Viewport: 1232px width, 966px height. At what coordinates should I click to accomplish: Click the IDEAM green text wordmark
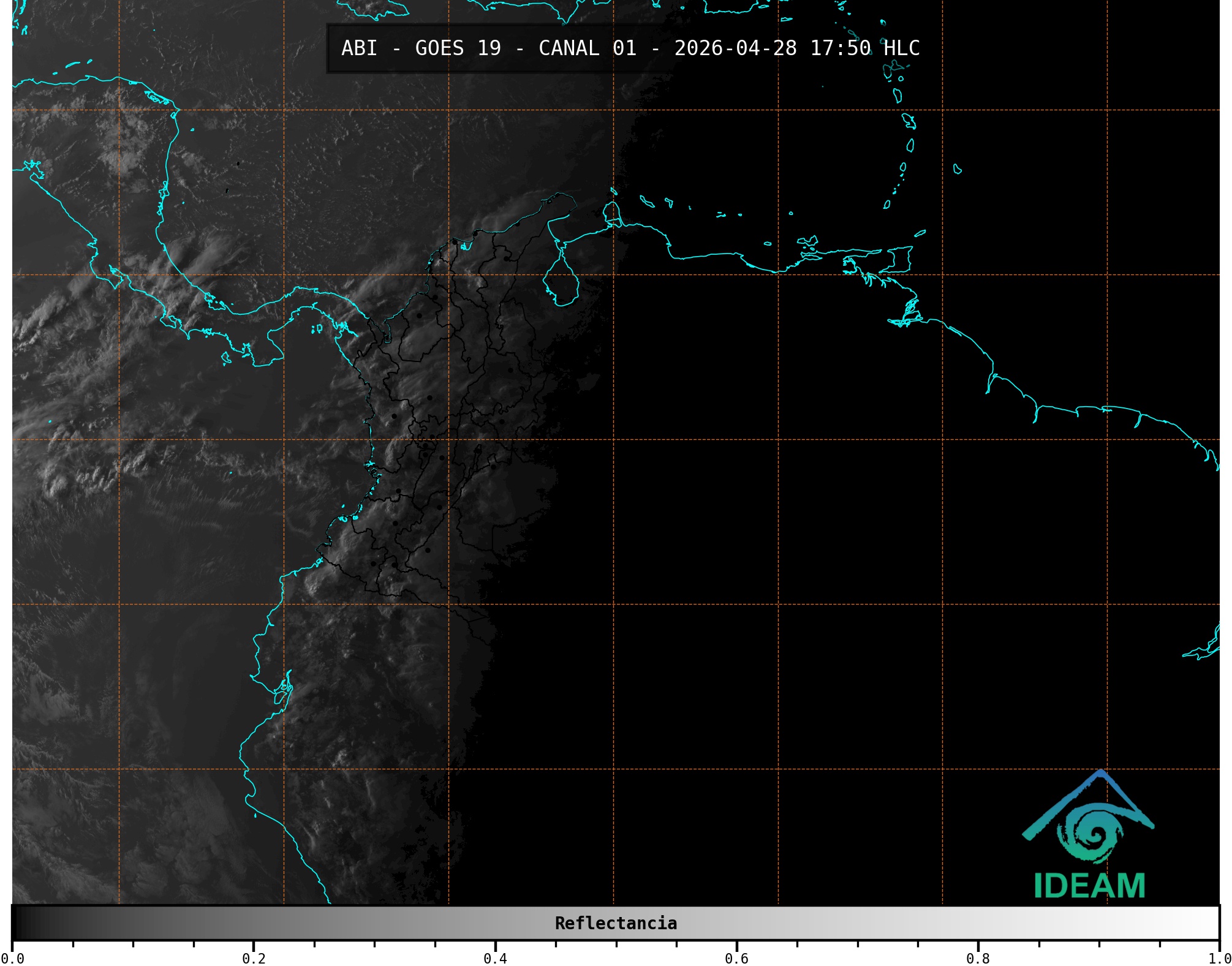tap(1089, 886)
